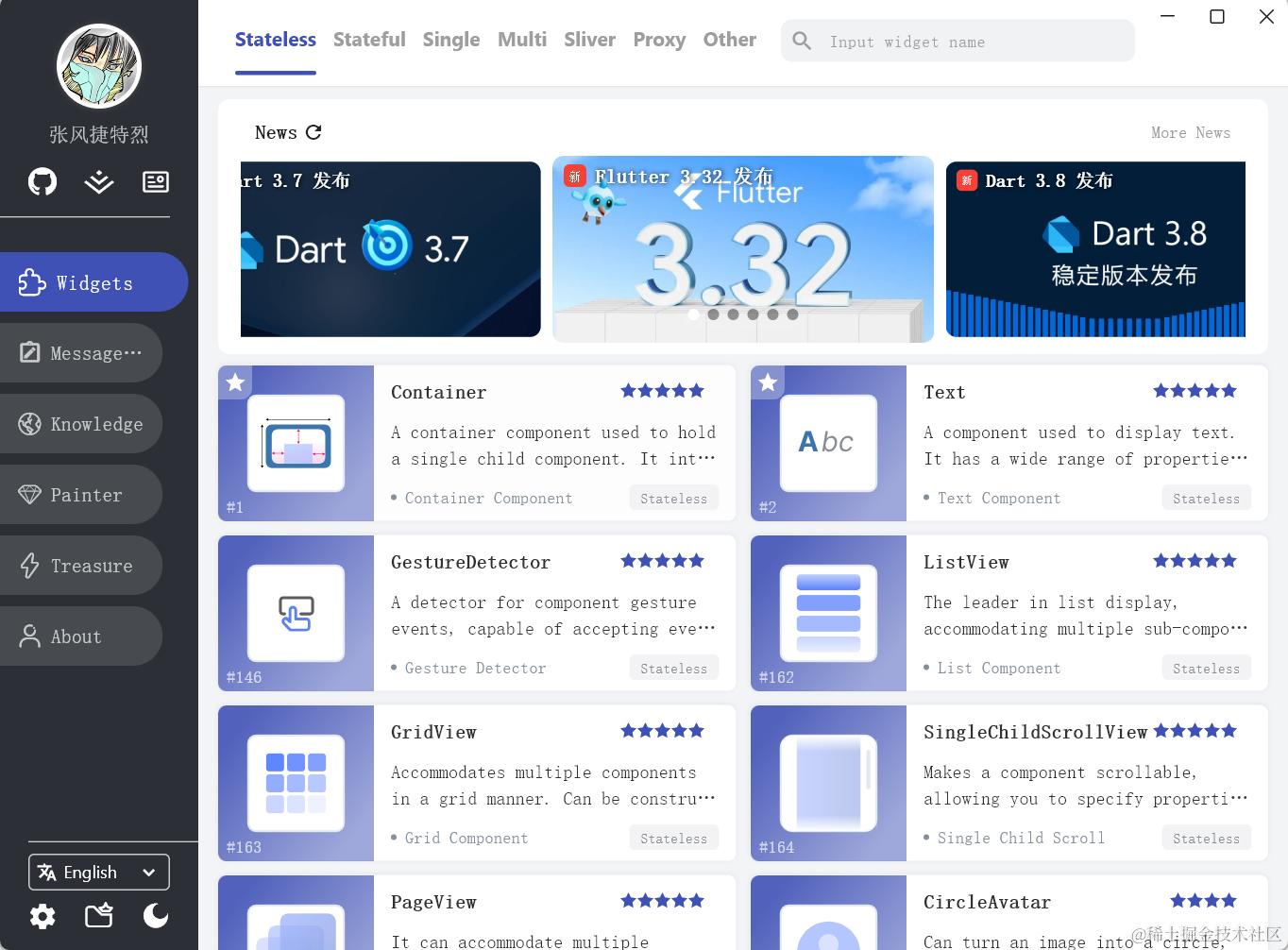Open the ListView card title

click(966, 562)
